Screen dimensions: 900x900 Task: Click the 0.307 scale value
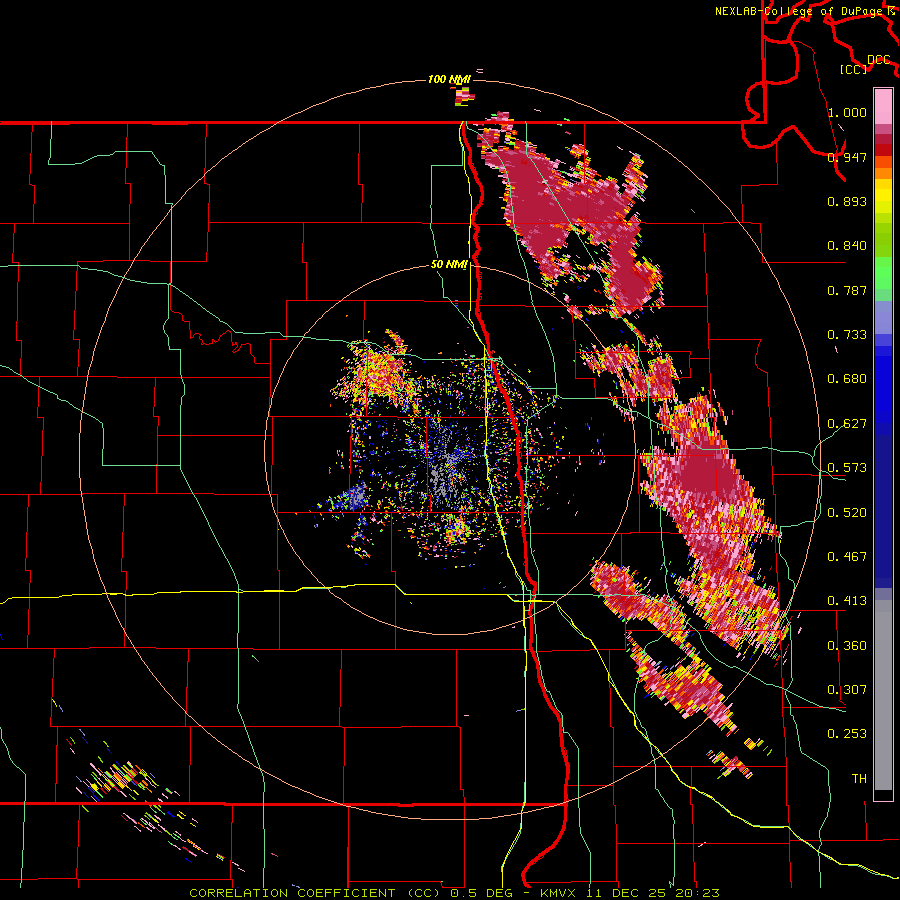[x=847, y=690]
